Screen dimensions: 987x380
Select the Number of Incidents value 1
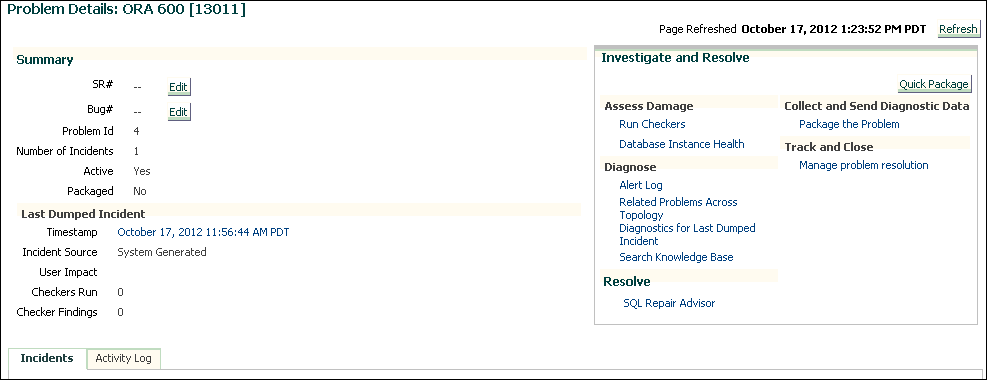click(x=137, y=151)
